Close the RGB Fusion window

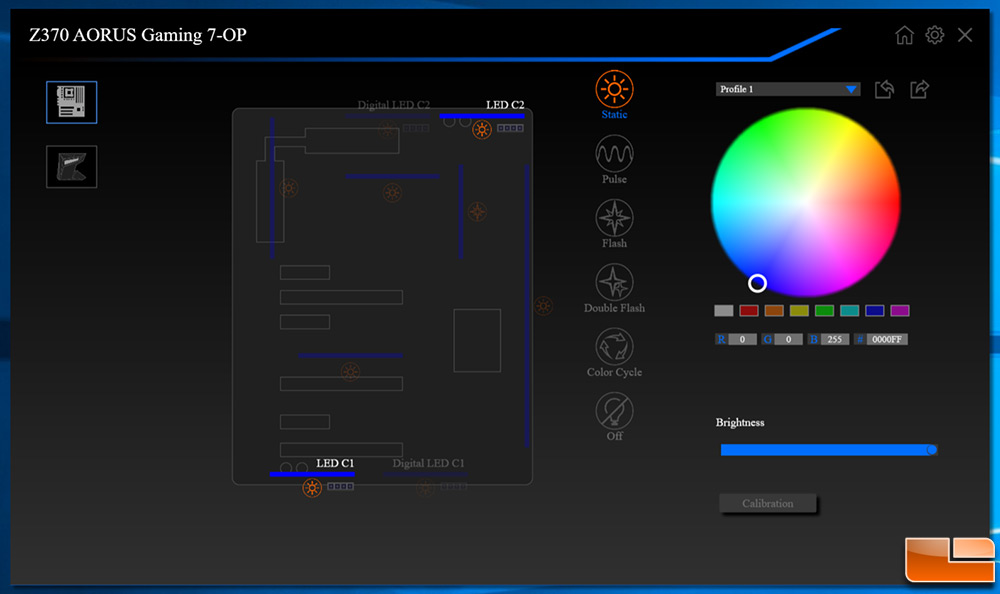click(965, 35)
